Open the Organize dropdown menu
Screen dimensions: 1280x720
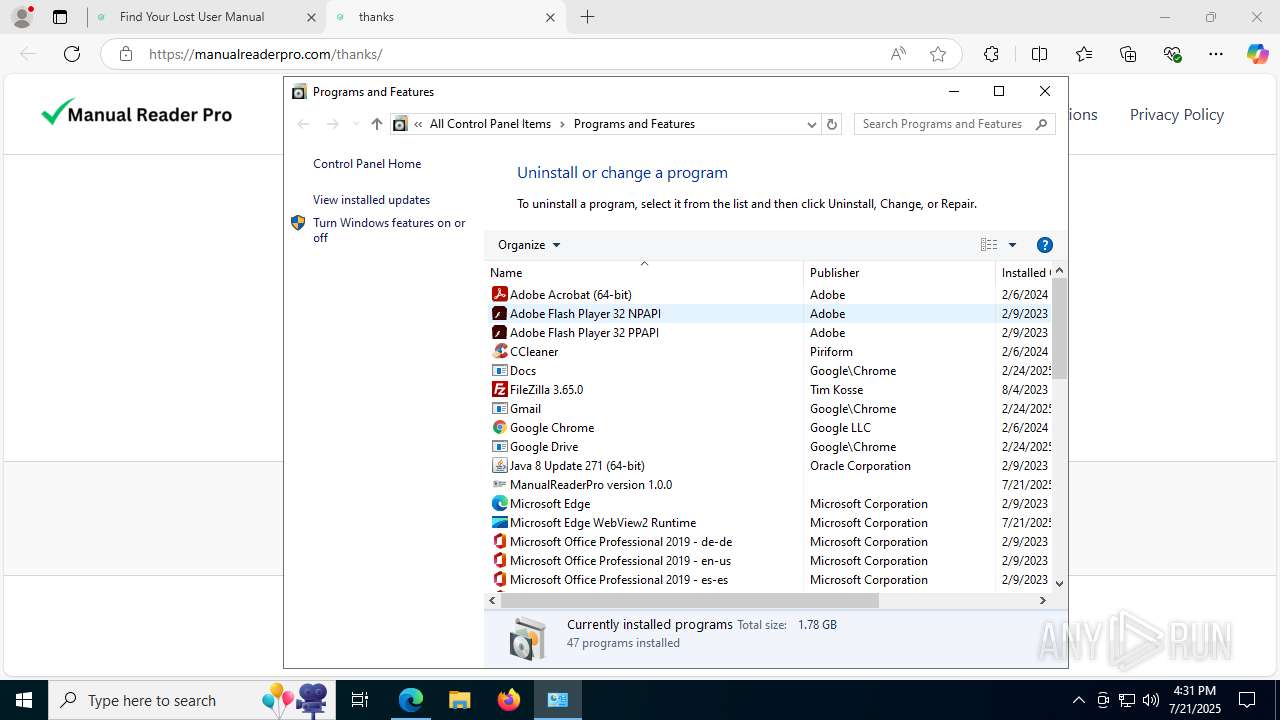click(529, 245)
